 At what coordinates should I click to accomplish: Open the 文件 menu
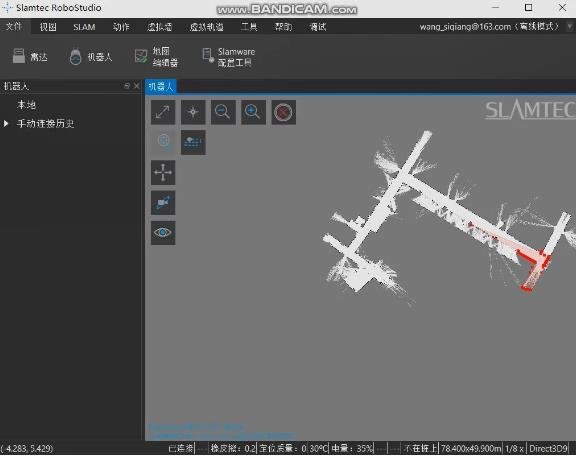click(14, 26)
